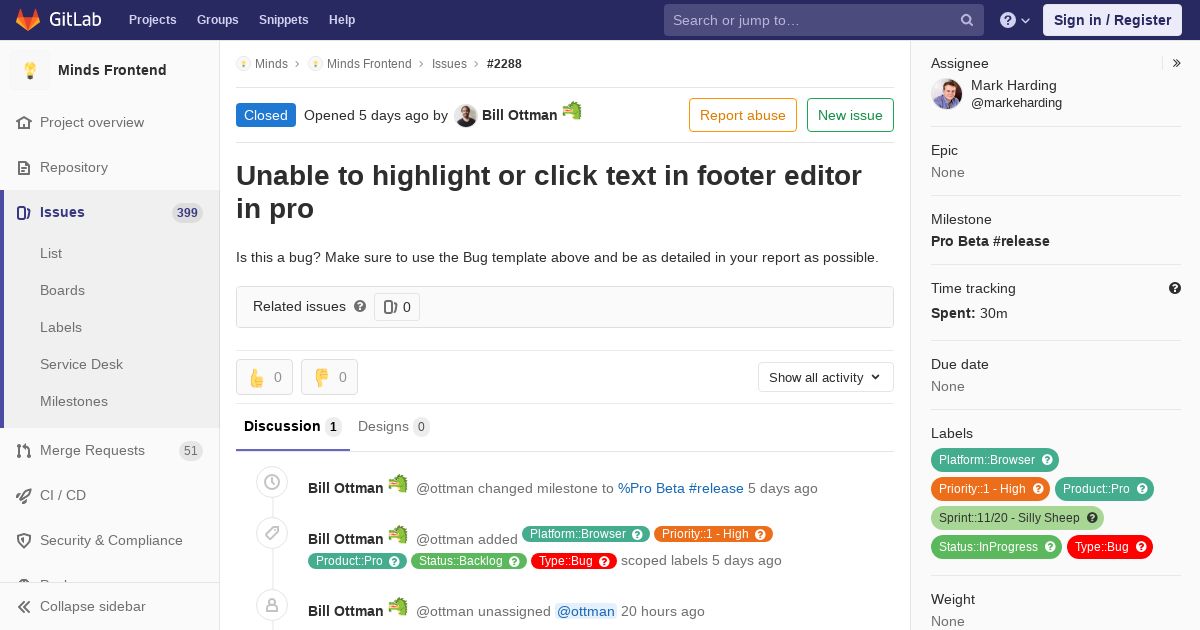Click the search magnifier icon
This screenshot has height=630, width=1200.
click(x=967, y=20)
